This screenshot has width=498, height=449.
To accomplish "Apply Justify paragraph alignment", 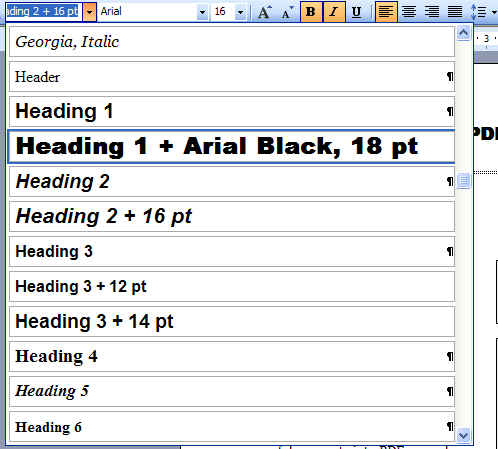I will [455, 12].
